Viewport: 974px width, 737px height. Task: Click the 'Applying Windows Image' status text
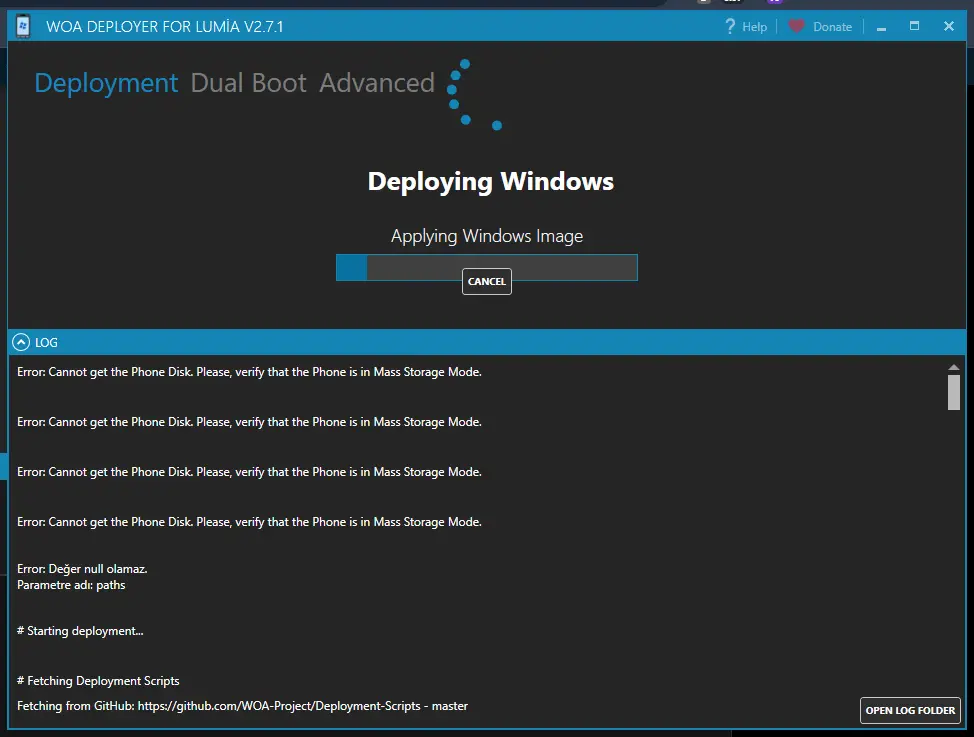coord(487,236)
